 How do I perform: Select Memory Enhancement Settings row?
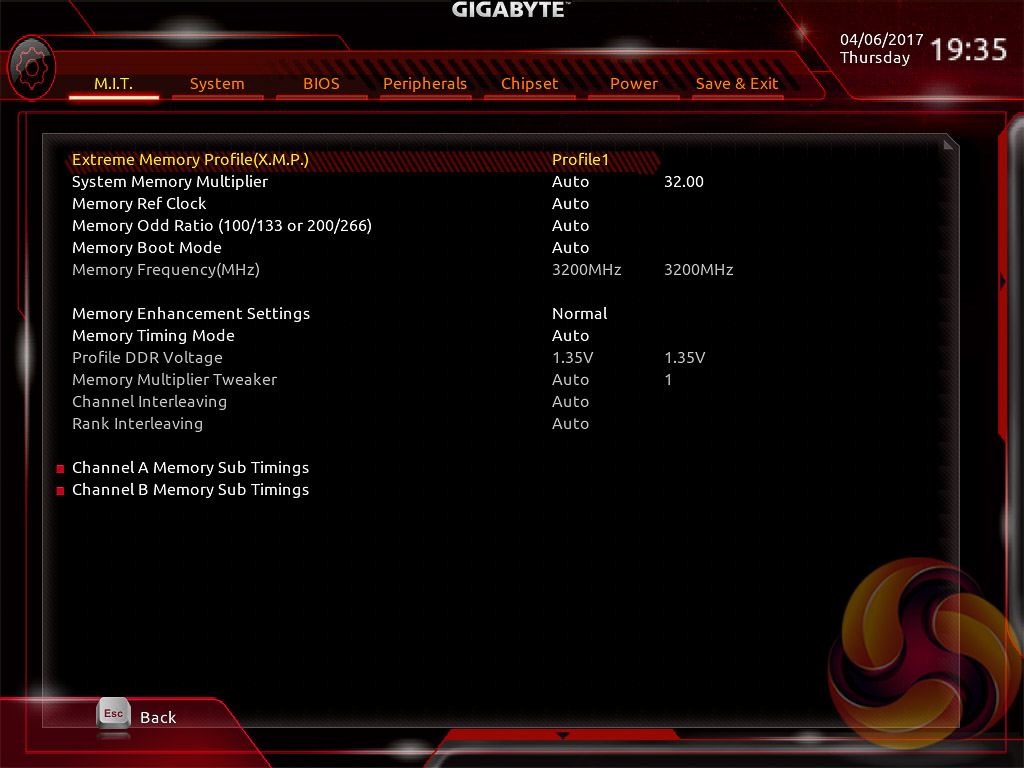[191, 313]
